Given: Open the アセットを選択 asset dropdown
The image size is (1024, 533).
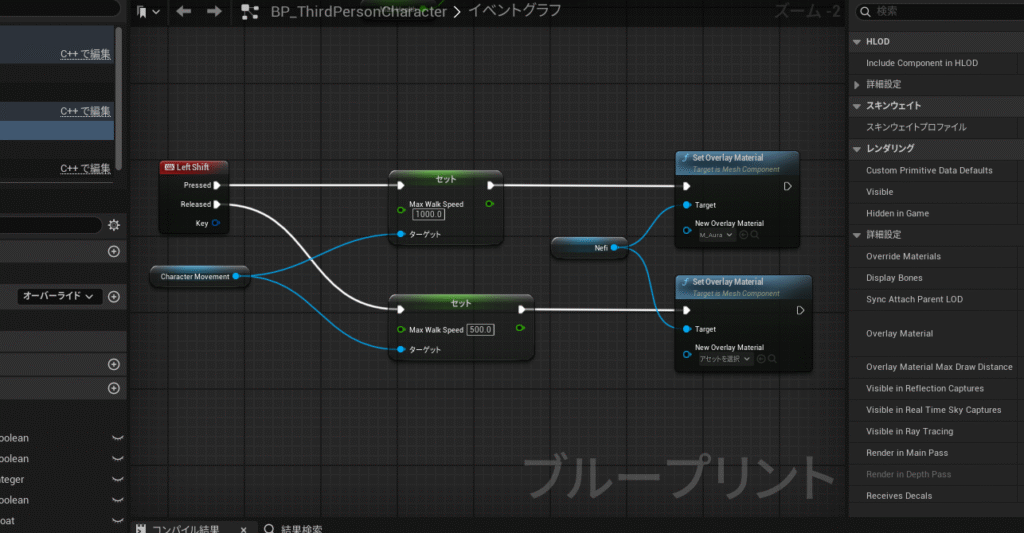Looking at the screenshot, I should 725,359.
